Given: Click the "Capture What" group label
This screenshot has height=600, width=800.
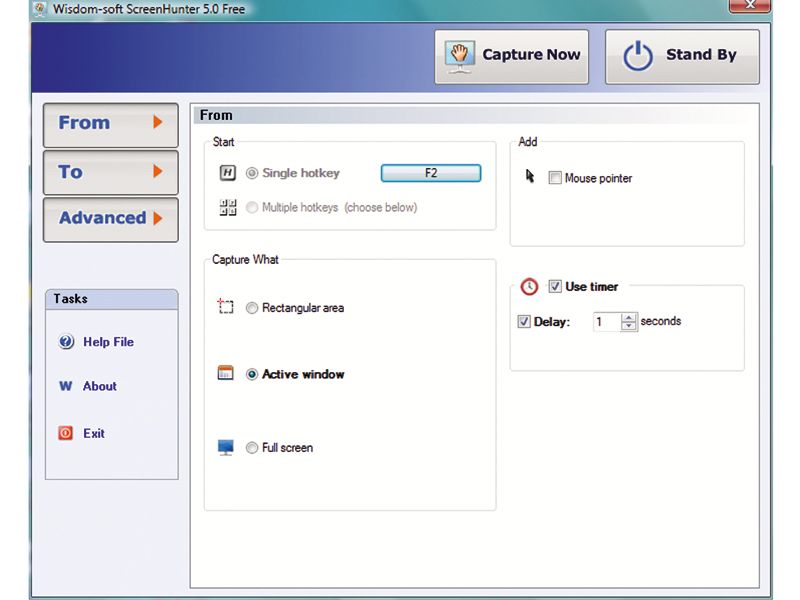Looking at the screenshot, I should [245, 260].
